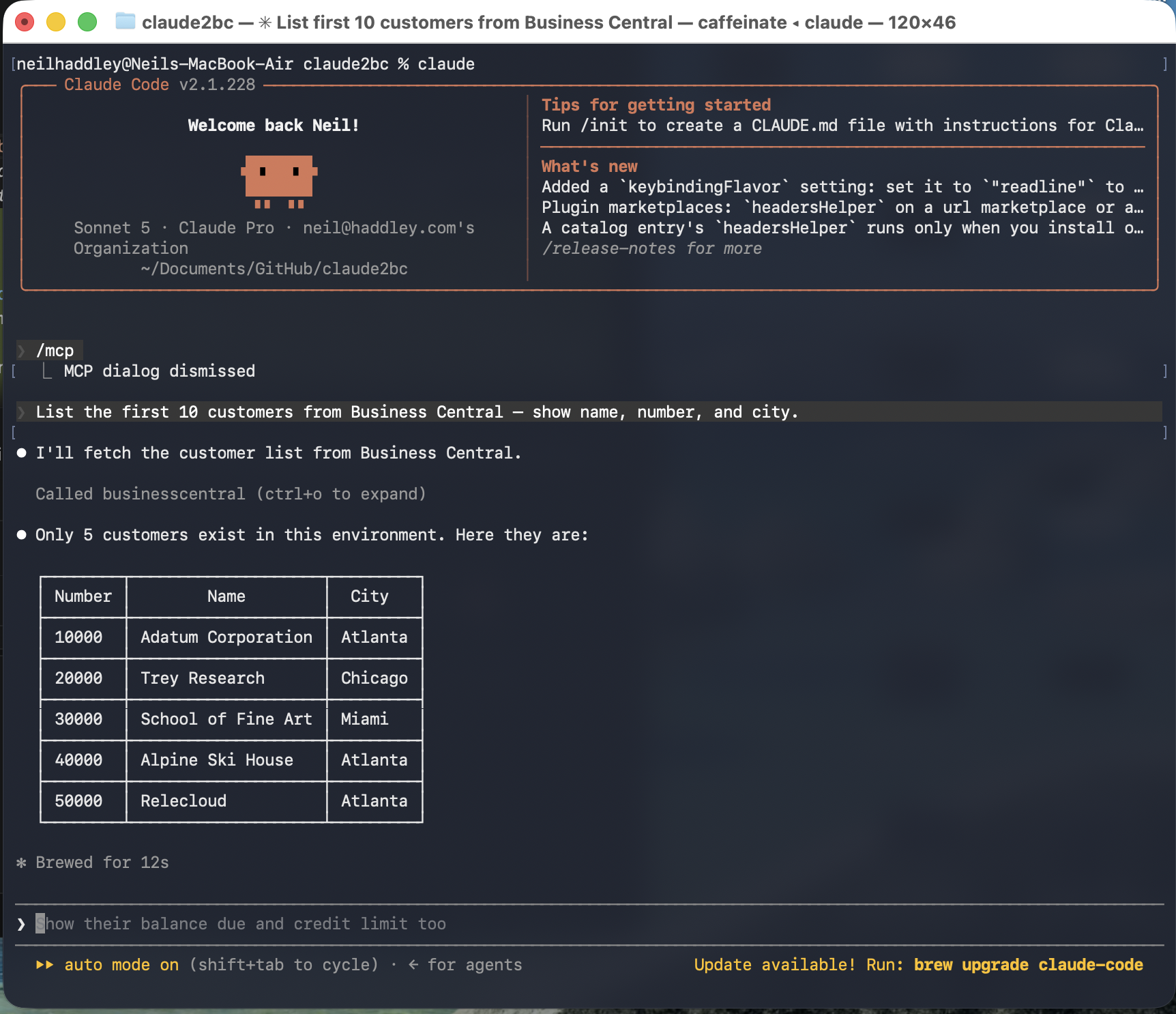Click customer number '50000'

[x=78, y=801]
